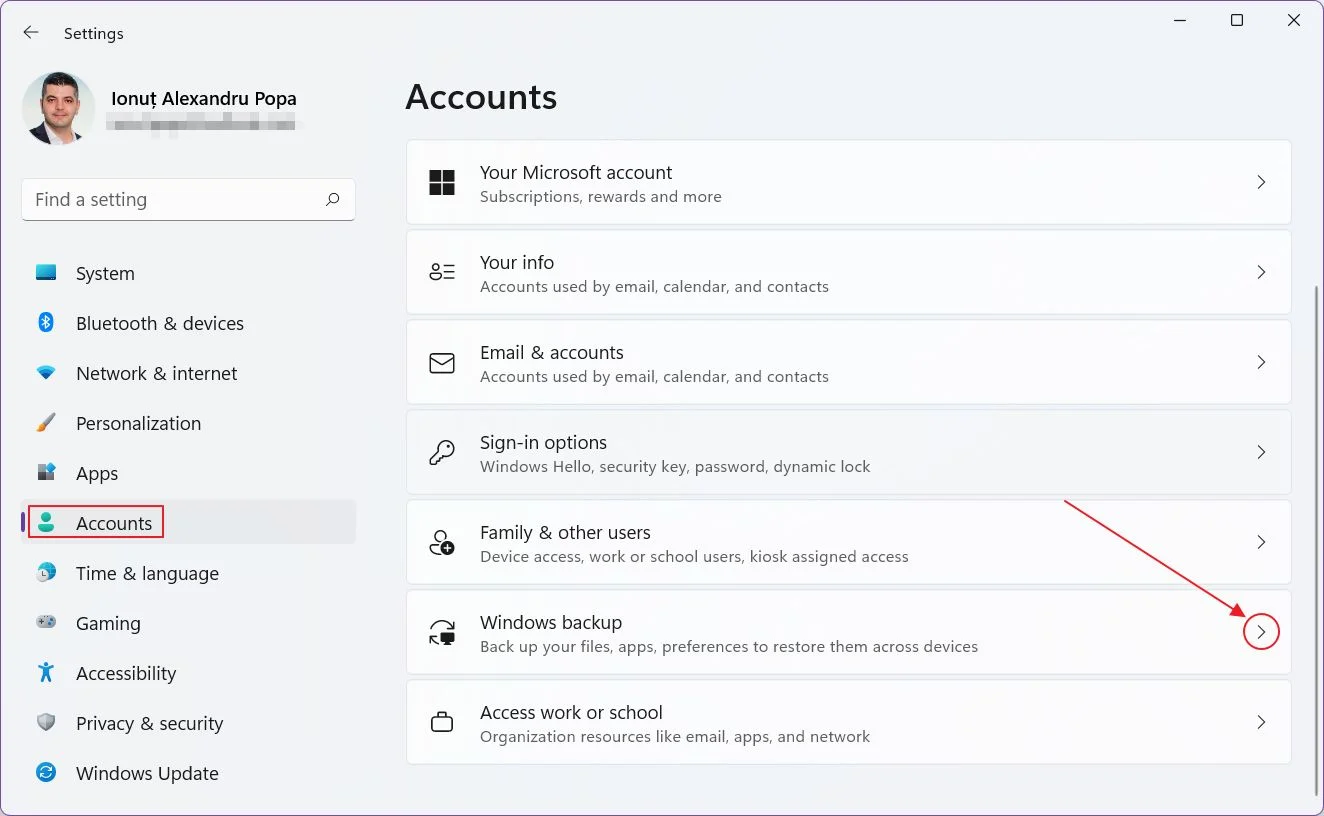Open Email & accounts title

552,352
